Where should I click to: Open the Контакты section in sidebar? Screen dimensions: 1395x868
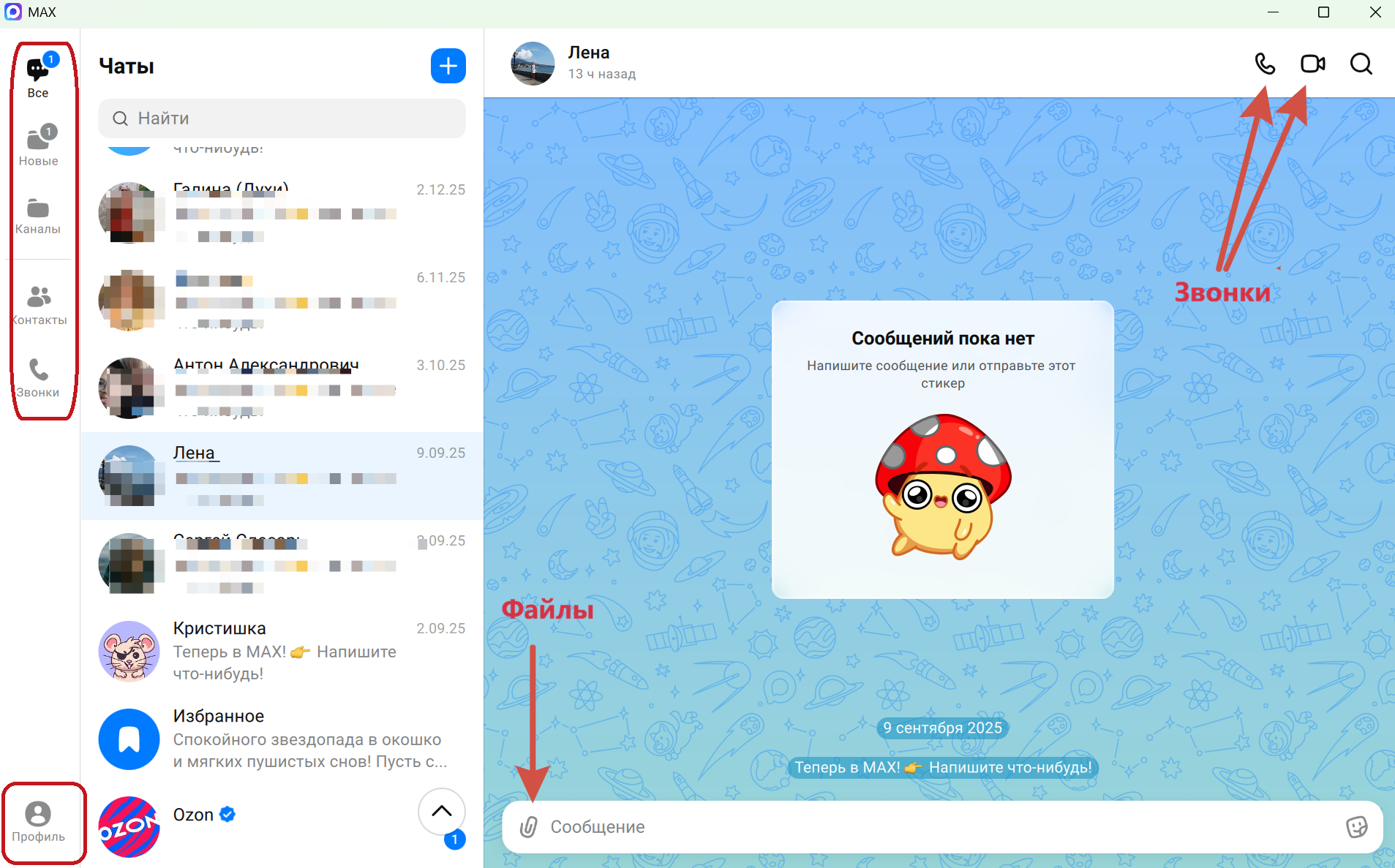39,305
